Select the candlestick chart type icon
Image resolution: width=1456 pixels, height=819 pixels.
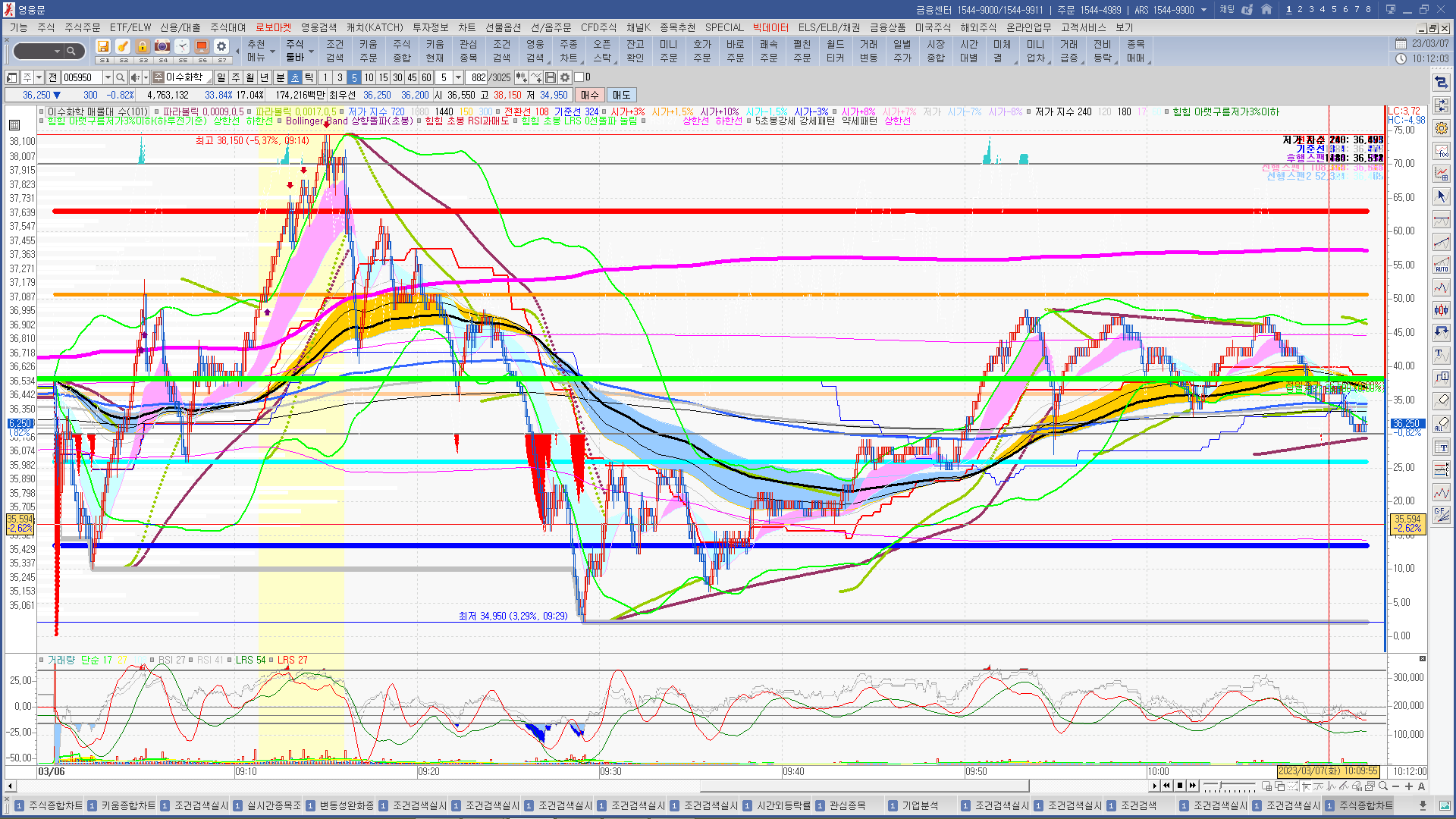(x=1442, y=310)
